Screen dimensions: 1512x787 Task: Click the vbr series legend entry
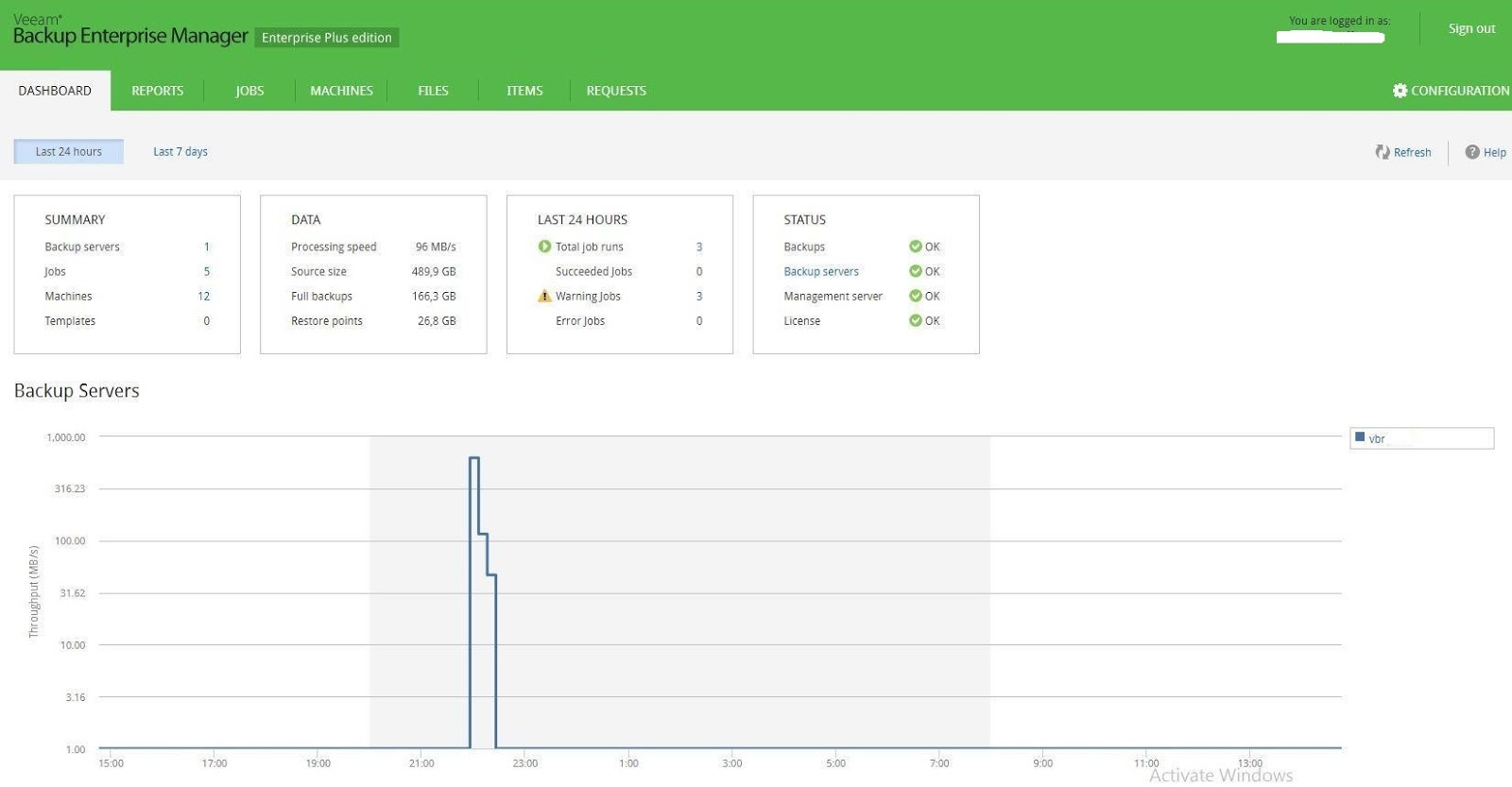1421,438
